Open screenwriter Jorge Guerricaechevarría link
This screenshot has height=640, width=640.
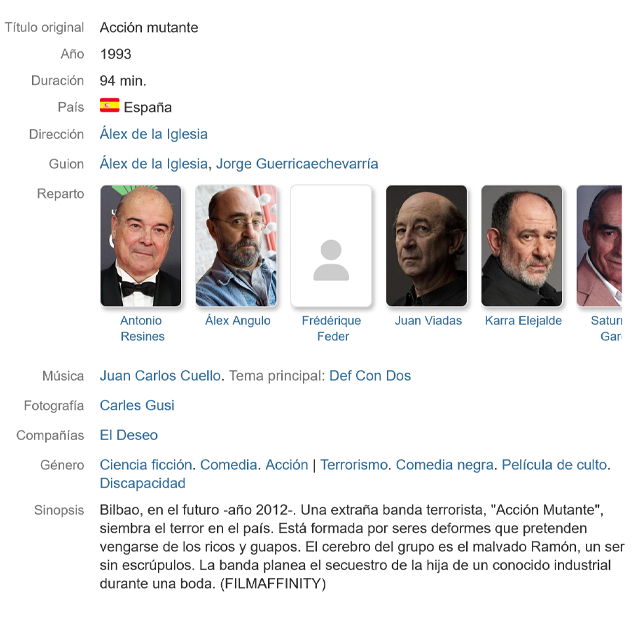297,164
